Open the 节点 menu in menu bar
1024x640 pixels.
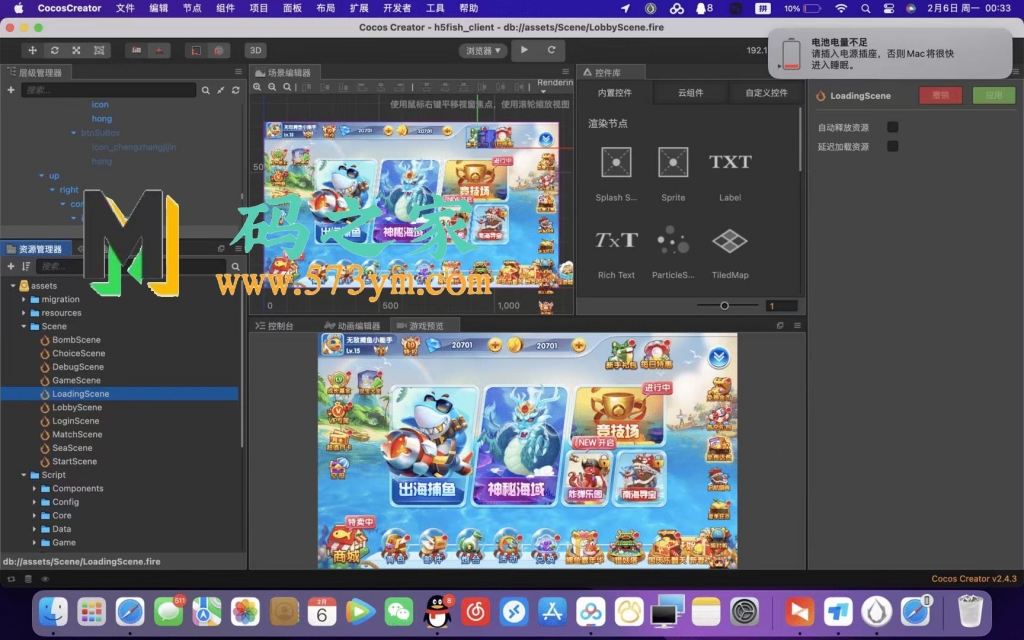(192, 8)
